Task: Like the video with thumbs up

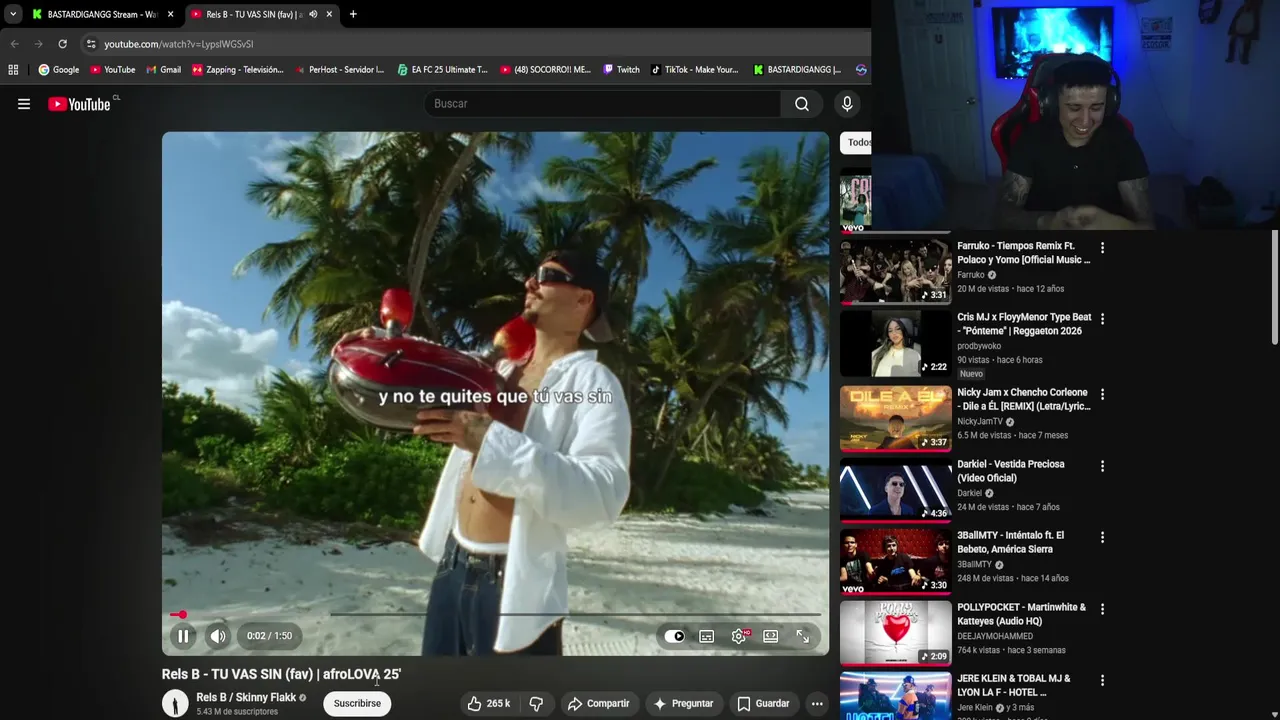Action: pyautogui.click(x=488, y=704)
